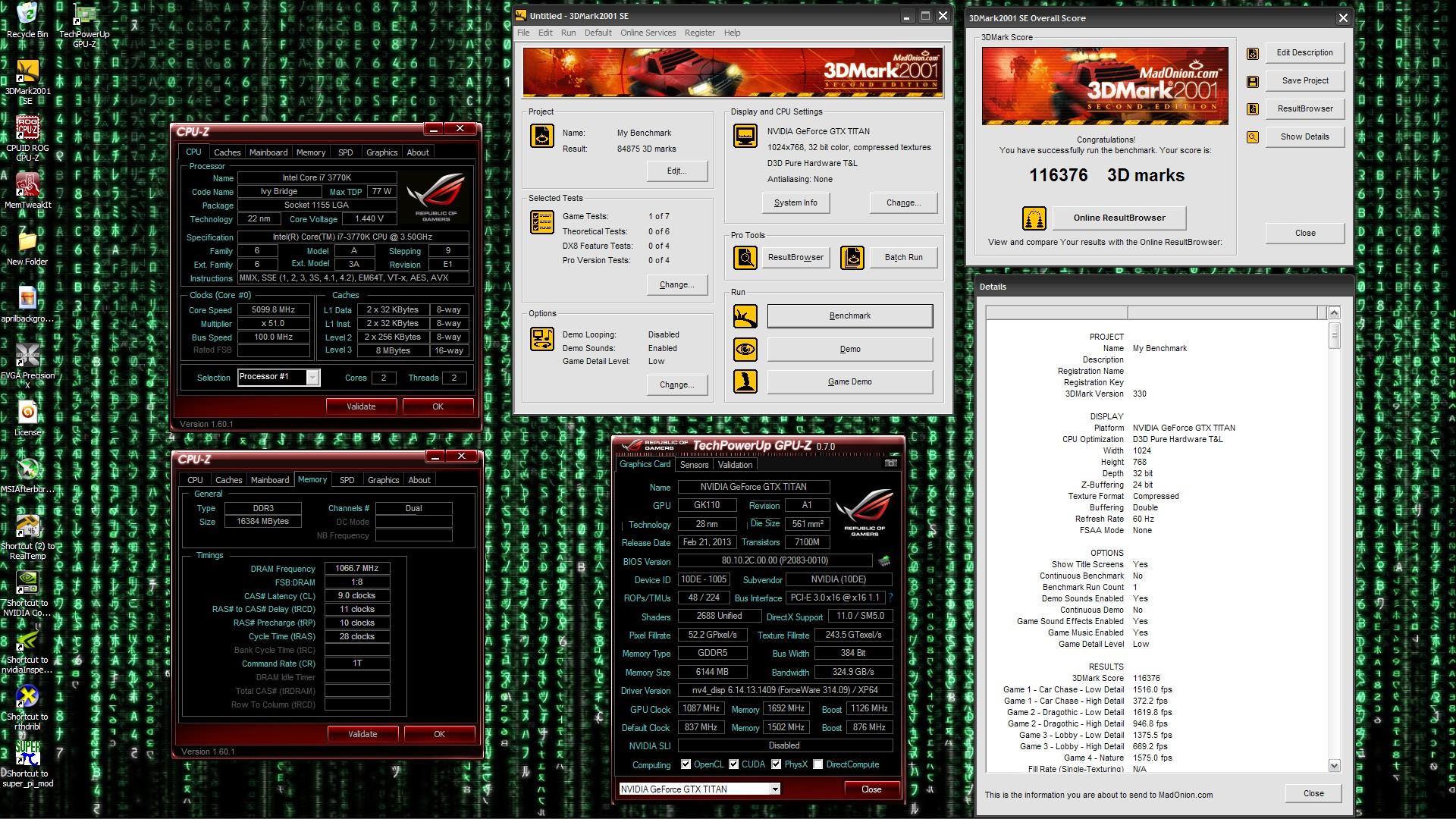Toggle the CUDA checkbox in GPU-Z

tap(733, 764)
